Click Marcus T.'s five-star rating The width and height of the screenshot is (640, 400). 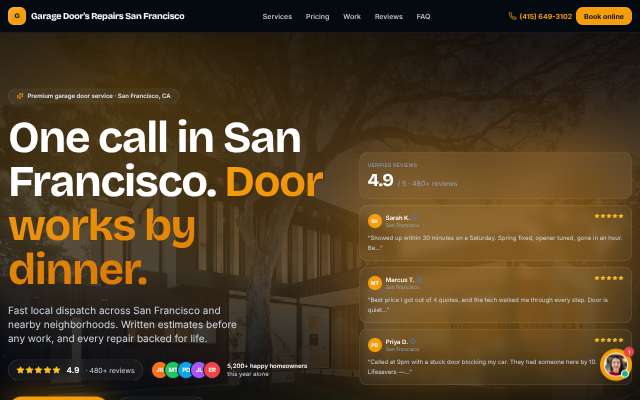(609, 278)
